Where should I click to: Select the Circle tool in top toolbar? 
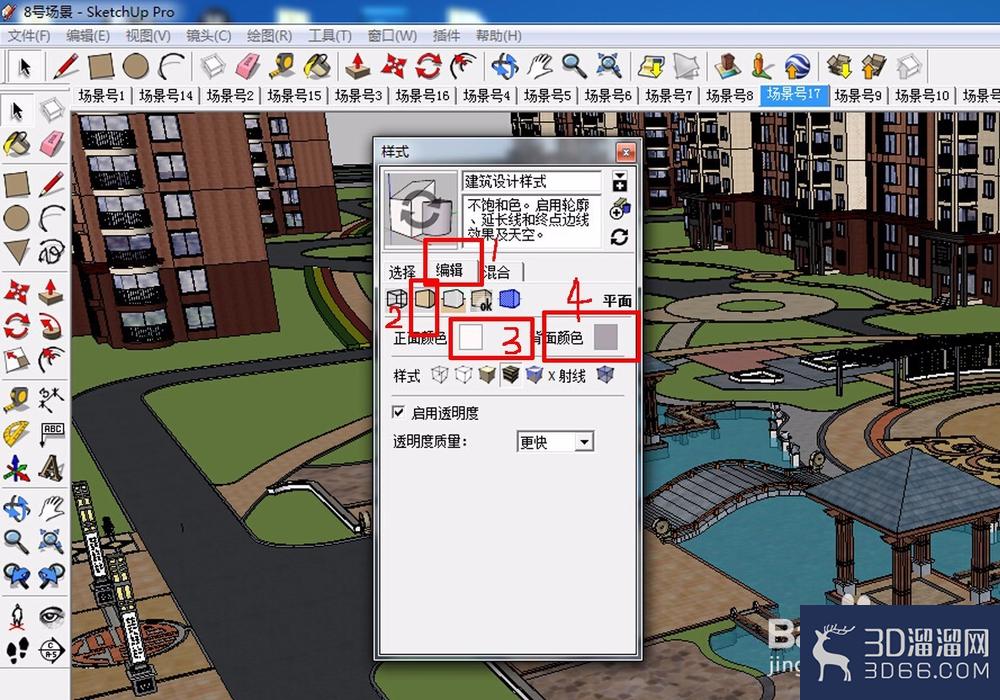point(136,66)
